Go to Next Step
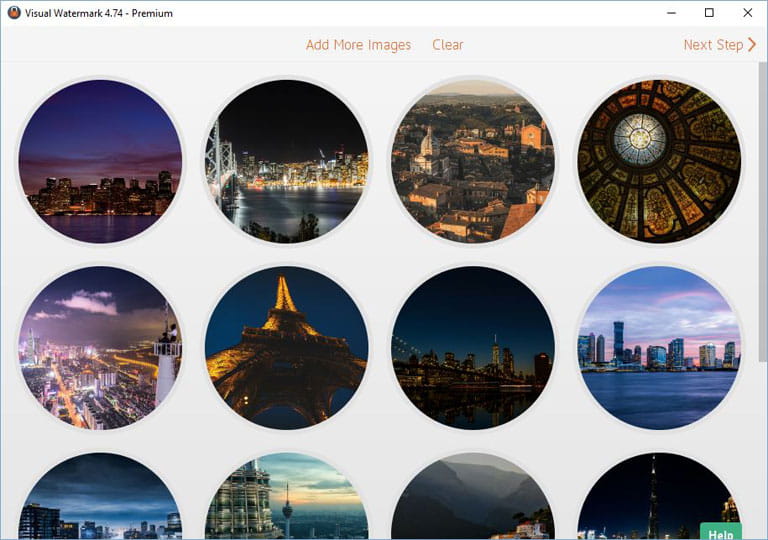The image size is (768, 540). click(720, 45)
